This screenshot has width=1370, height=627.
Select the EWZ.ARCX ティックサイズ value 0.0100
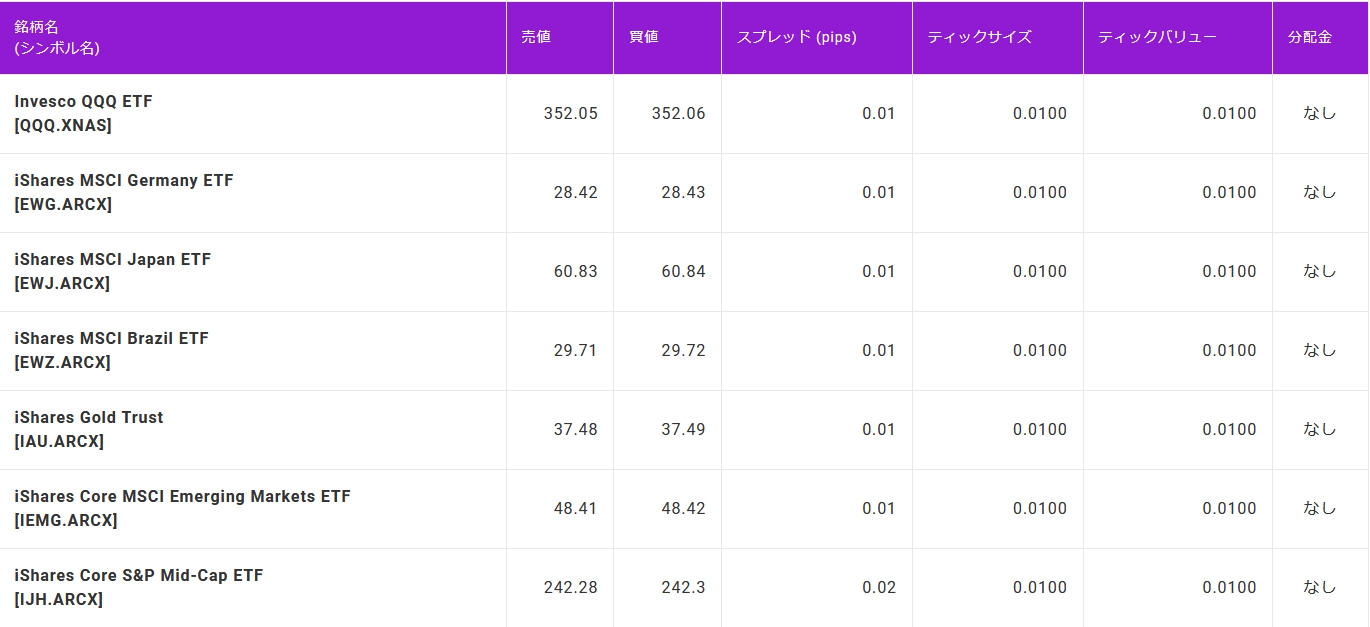1040,350
